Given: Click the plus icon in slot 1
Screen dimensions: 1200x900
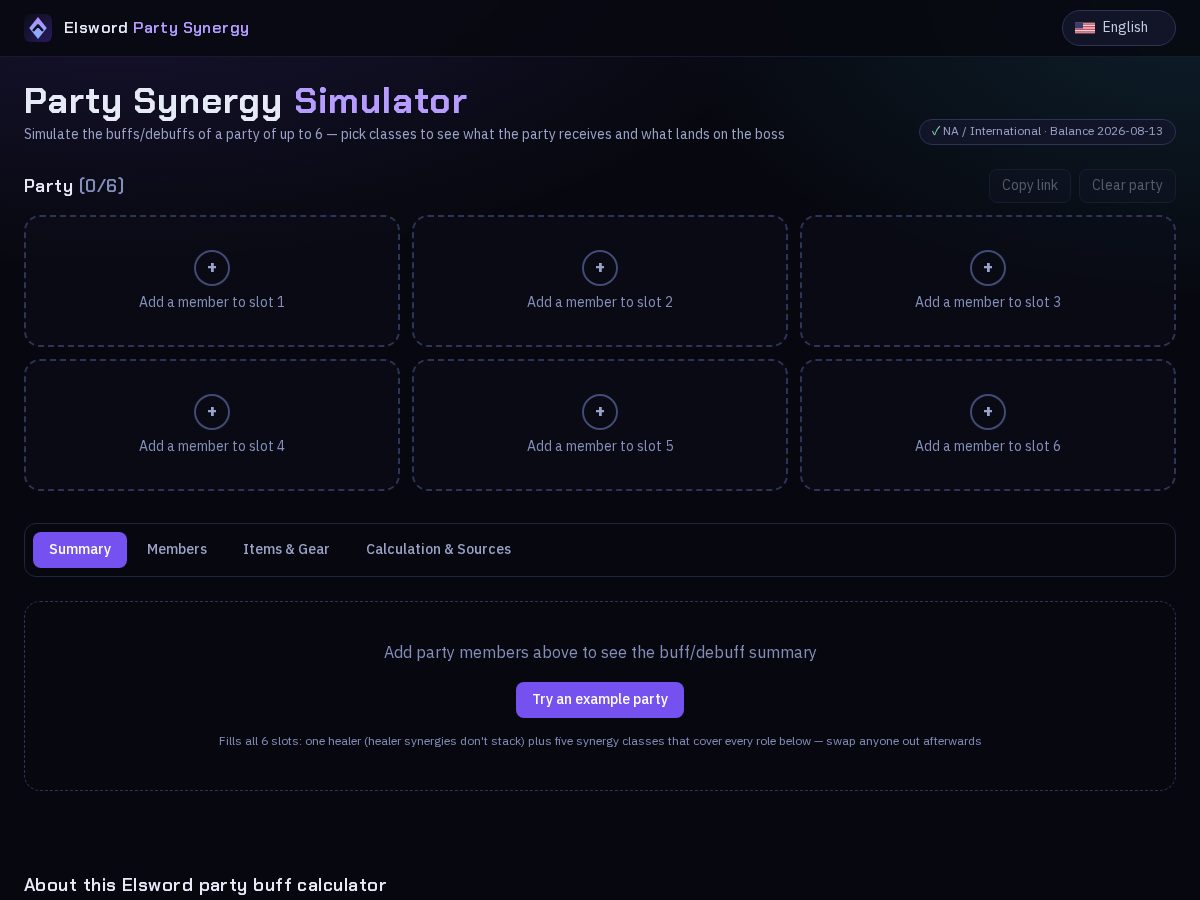Looking at the screenshot, I should (x=212, y=268).
